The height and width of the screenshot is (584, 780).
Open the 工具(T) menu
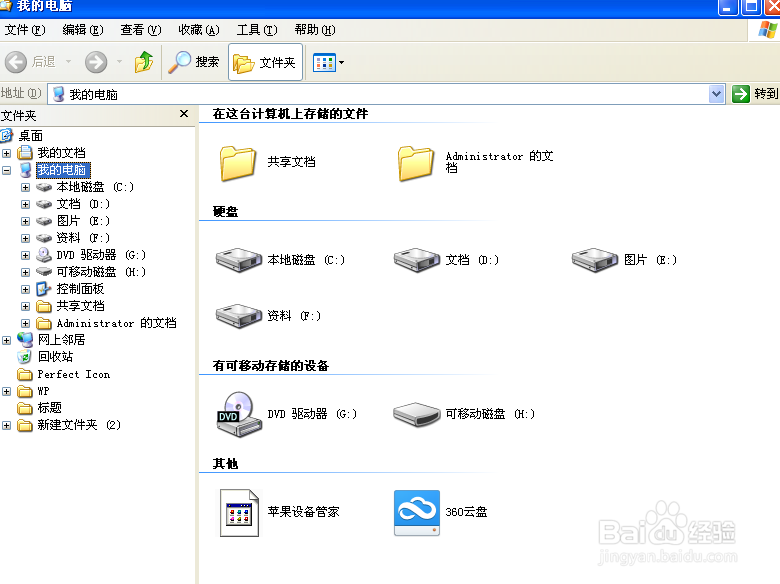(257, 30)
